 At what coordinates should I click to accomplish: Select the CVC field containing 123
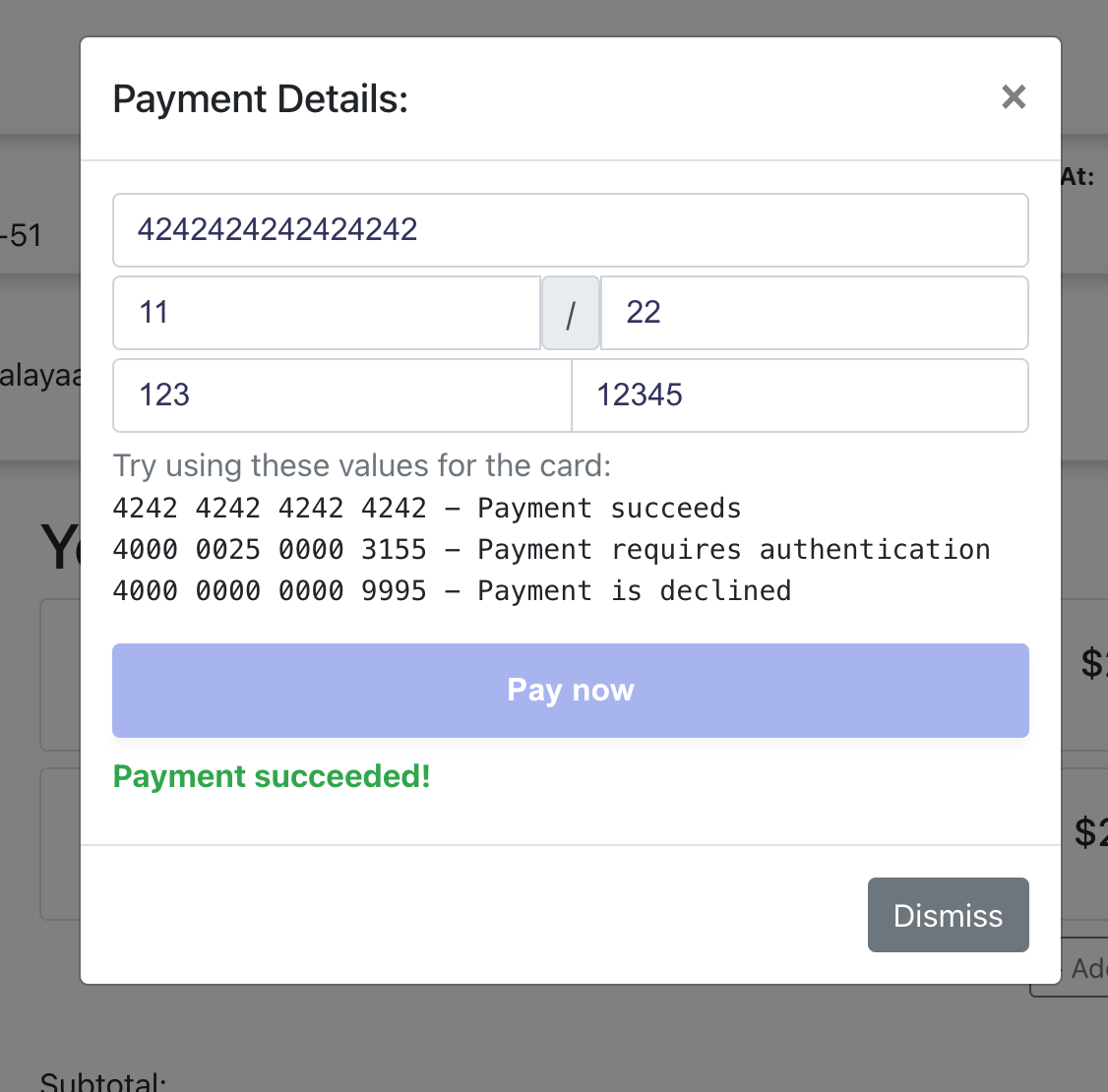click(x=341, y=395)
